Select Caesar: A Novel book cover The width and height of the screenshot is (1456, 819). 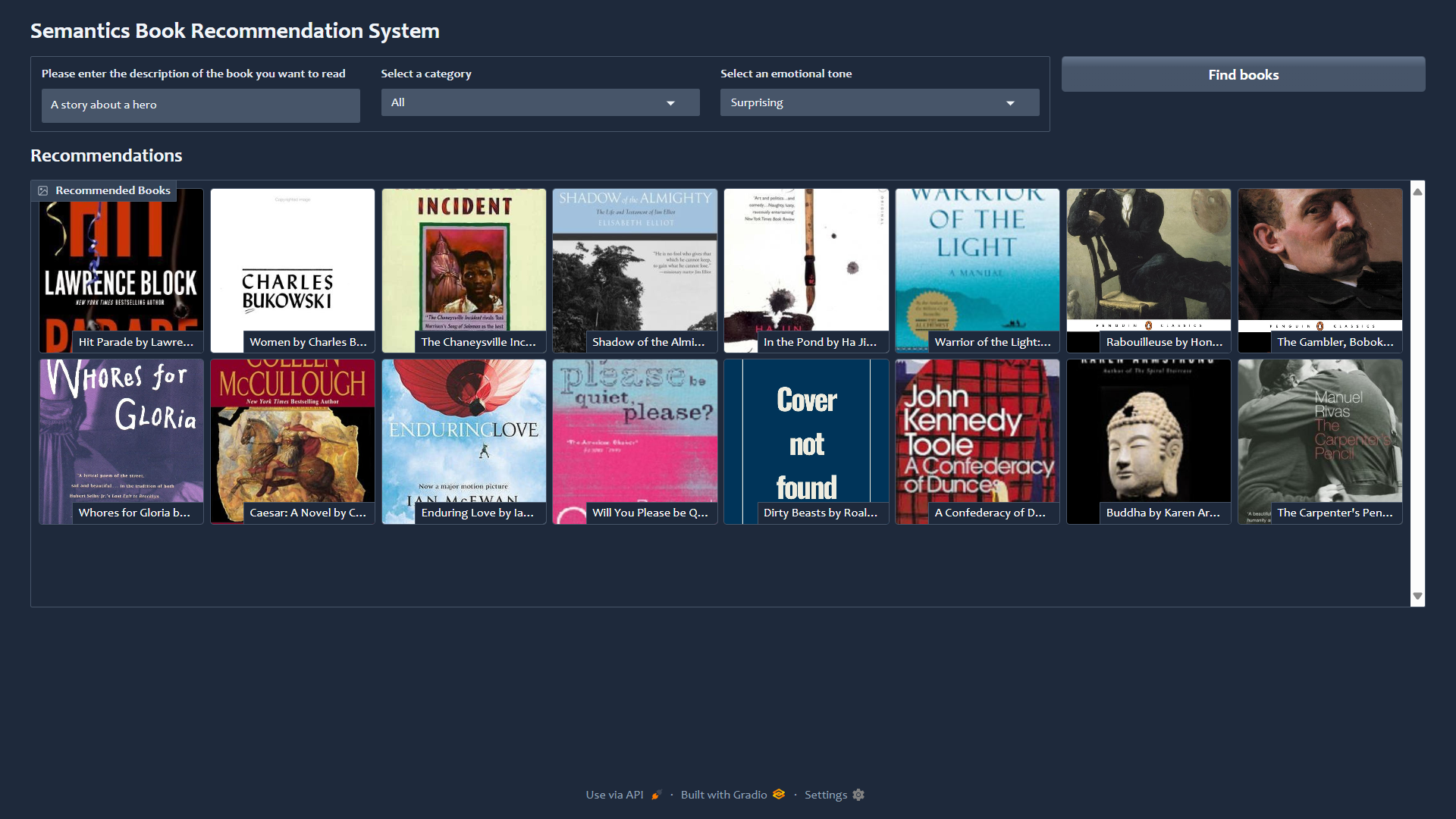coord(293,441)
